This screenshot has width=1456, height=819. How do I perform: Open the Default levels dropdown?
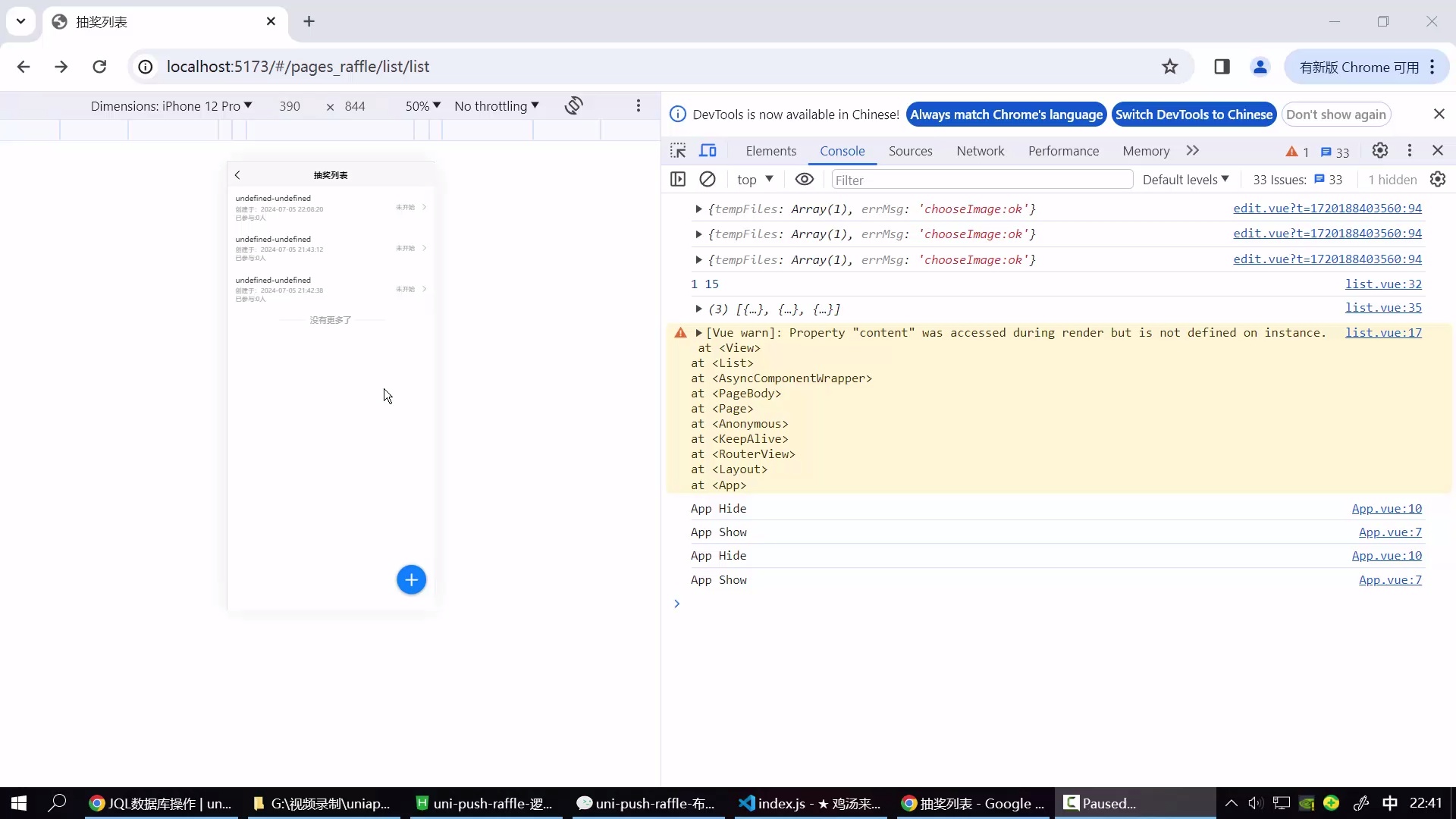(1185, 180)
